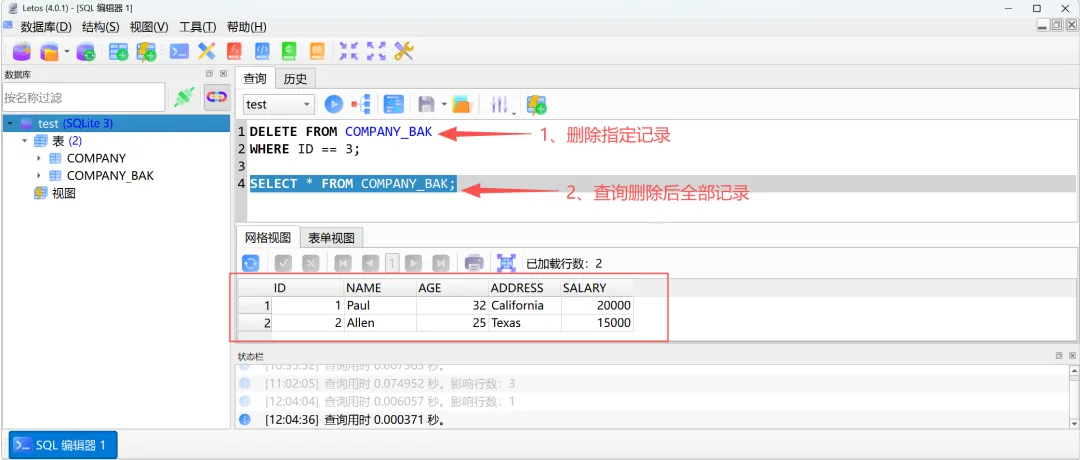Go to previous results page

point(371,263)
